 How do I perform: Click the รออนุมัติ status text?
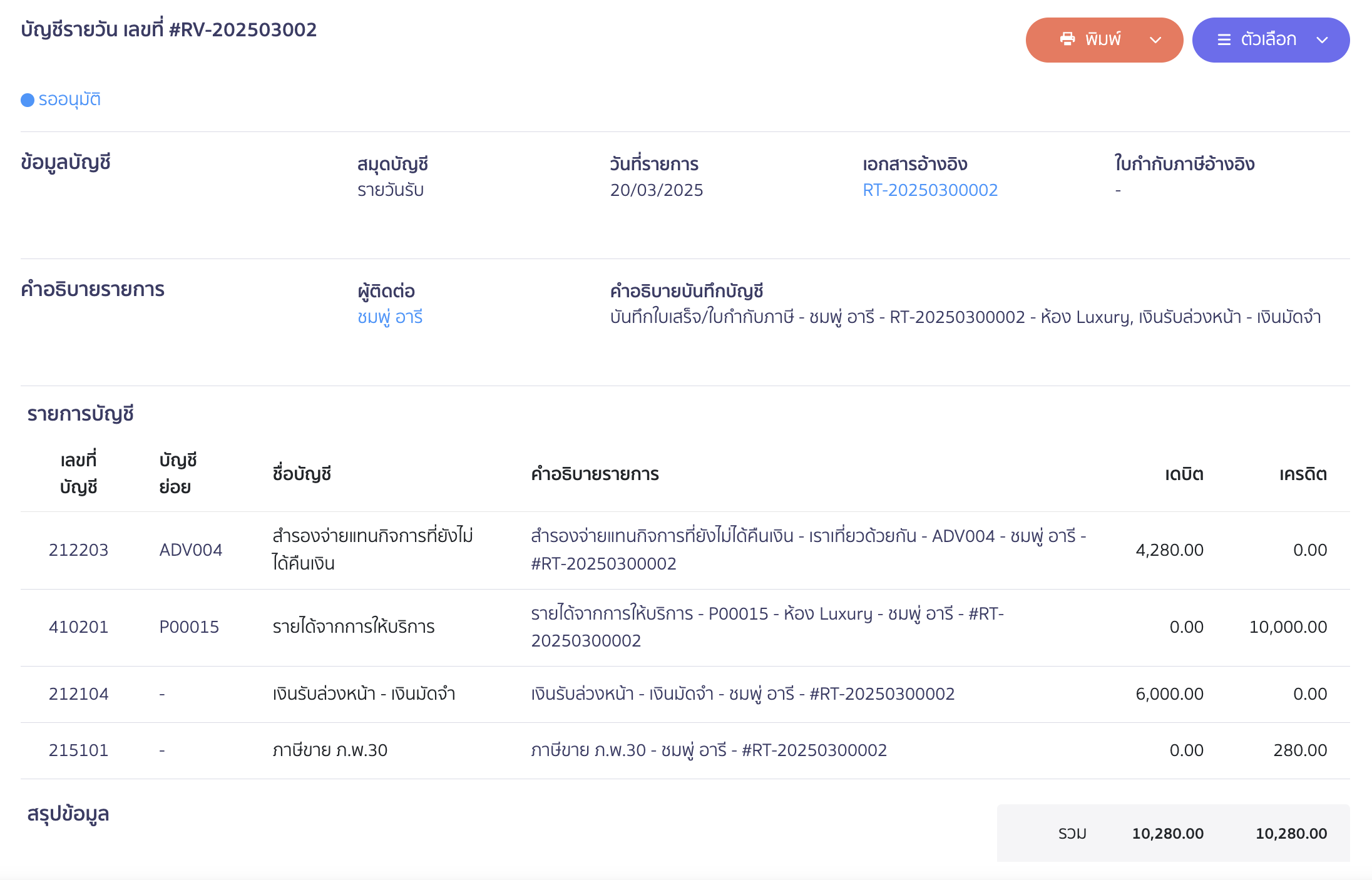69,100
